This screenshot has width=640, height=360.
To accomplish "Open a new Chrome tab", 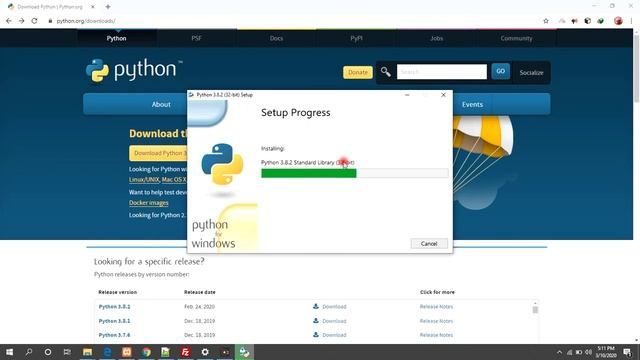I will coord(108,7).
